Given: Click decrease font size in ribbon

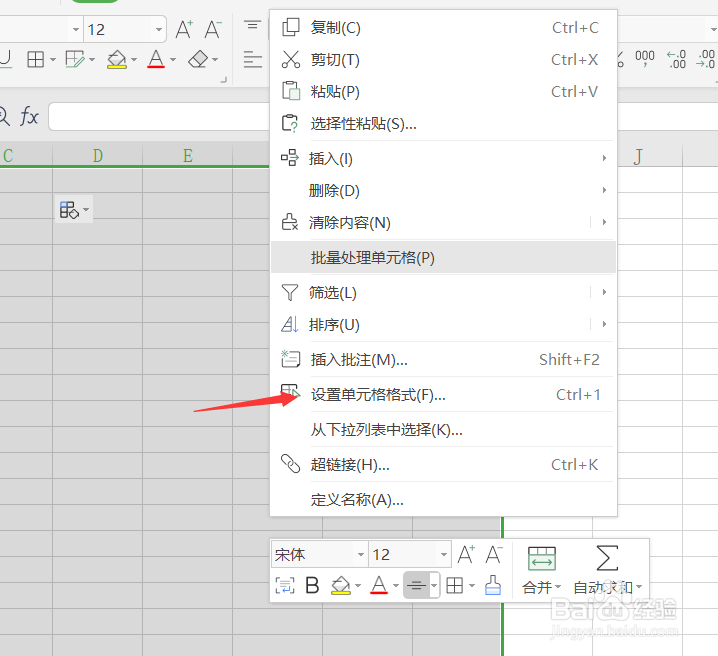Looking at the screenshot, I should pos(213,29).
